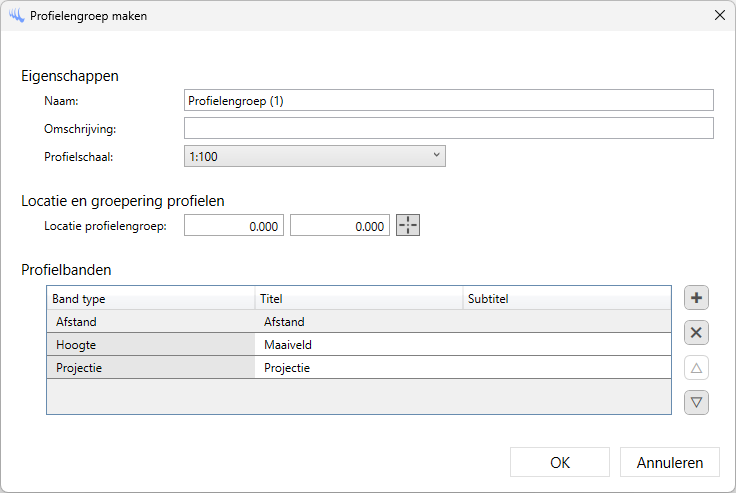The height and width of the screenshot is (493, 736).
Task: Focus the Omschrijving input field
Action: (x=448, y=128)
